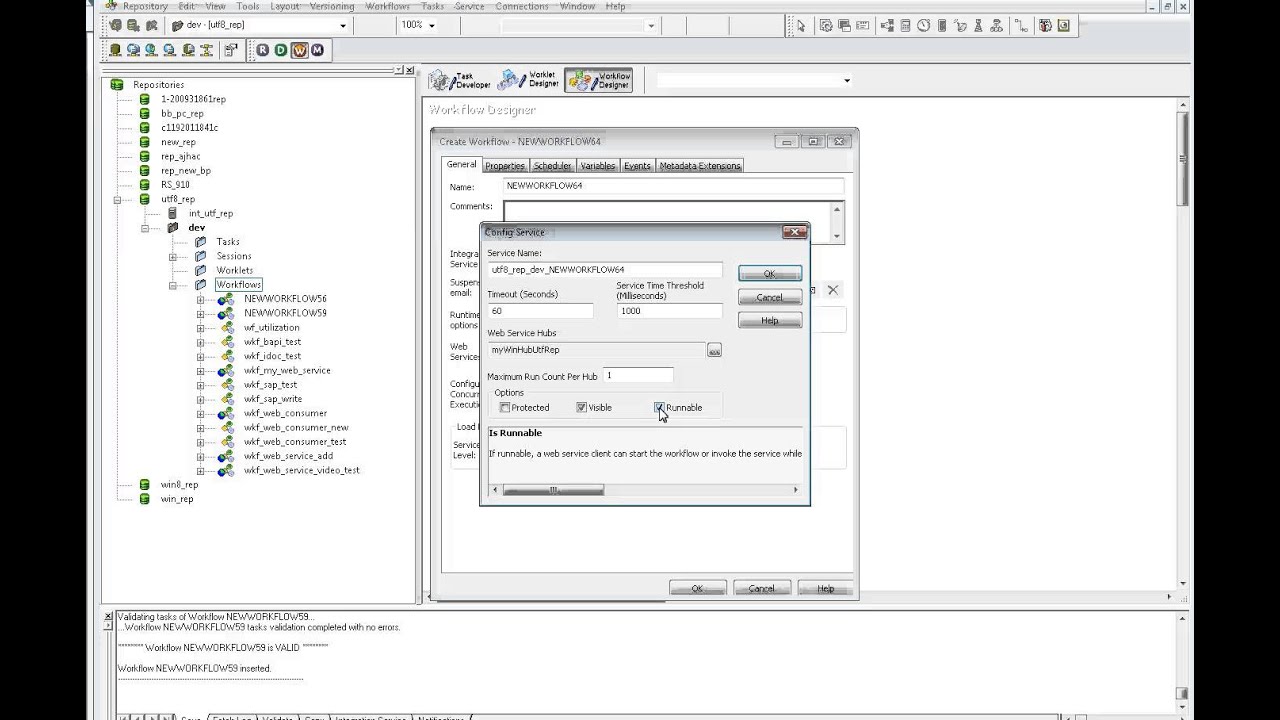
Task: Click the Command task icon in toolbar
Action: coord(844,26)
